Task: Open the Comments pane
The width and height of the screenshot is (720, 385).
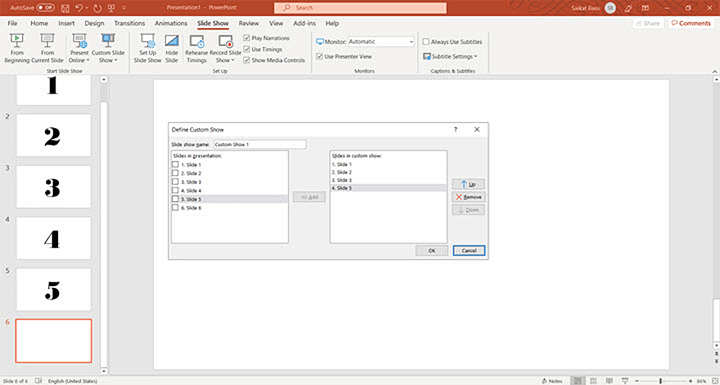Action: (x=691, y=23)
